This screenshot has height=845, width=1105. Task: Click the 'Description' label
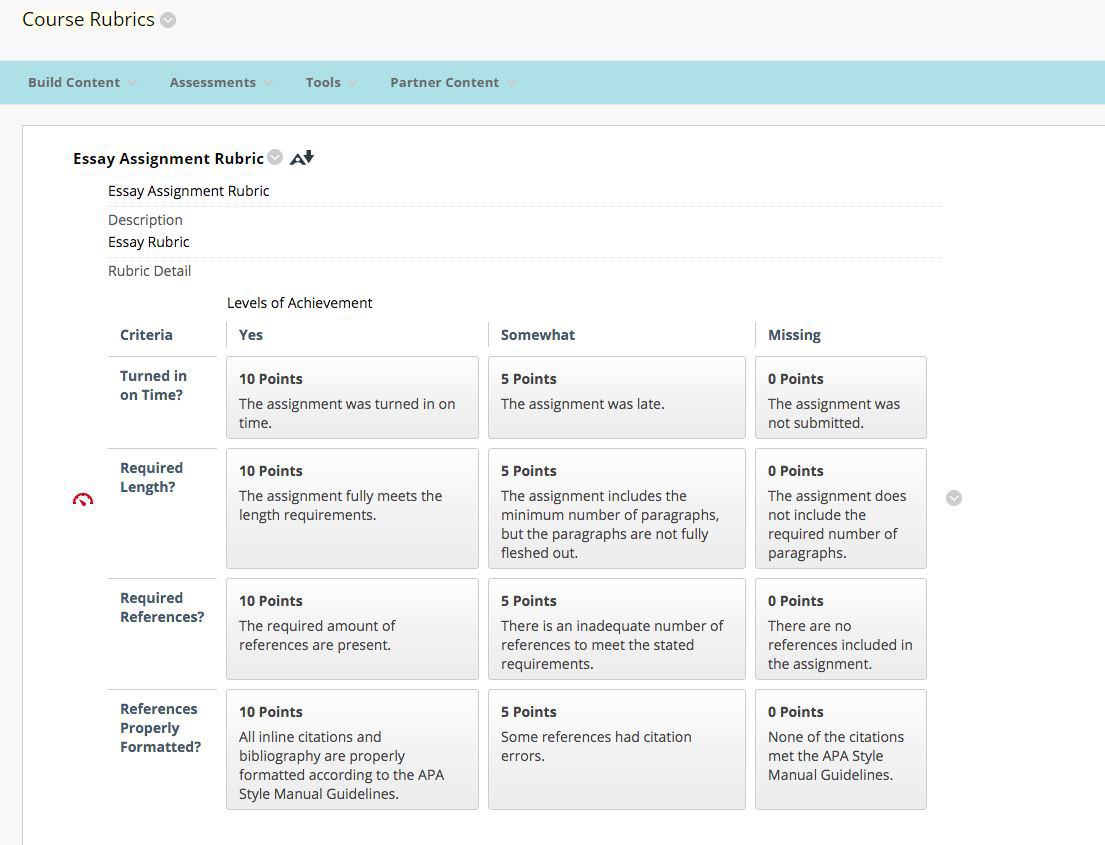145,220
